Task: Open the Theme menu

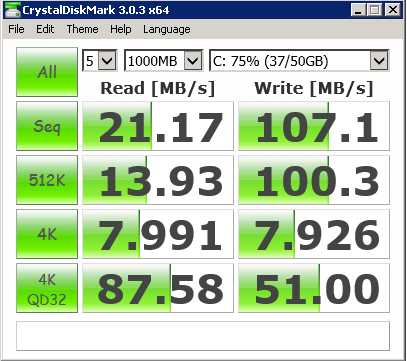Action: pos(82,29)
